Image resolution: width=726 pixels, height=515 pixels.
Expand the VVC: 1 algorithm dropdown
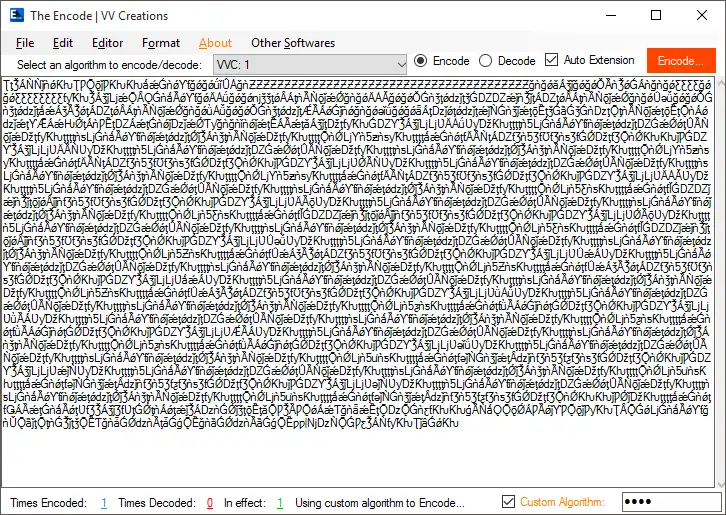pyautogui.click(x=310, y=64)
